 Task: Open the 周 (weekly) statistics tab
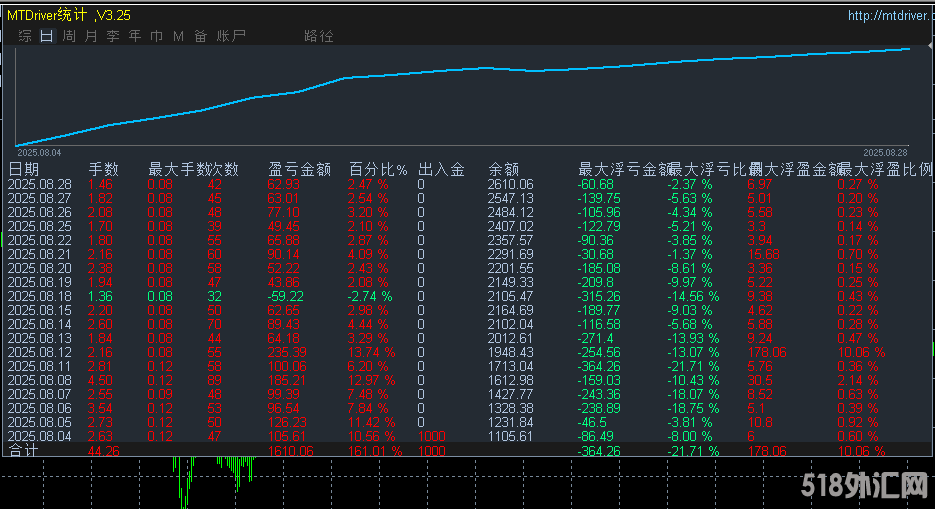(x=69, y=36)
